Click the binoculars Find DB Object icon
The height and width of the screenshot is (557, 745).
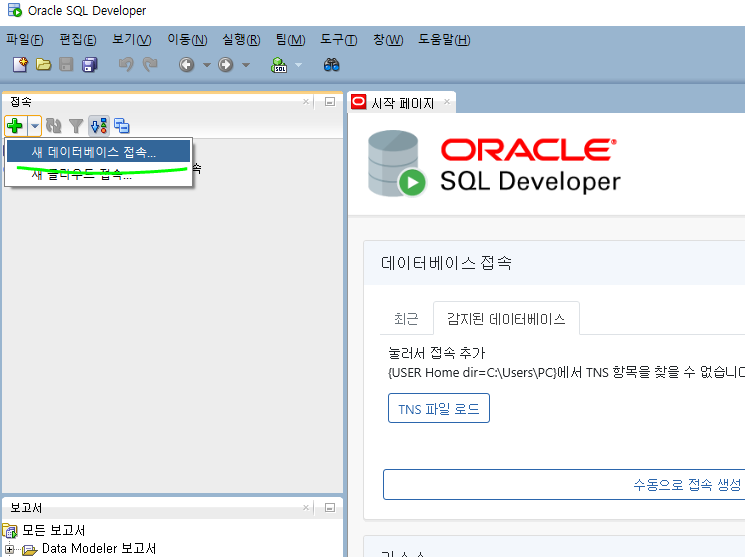(331, 65)
